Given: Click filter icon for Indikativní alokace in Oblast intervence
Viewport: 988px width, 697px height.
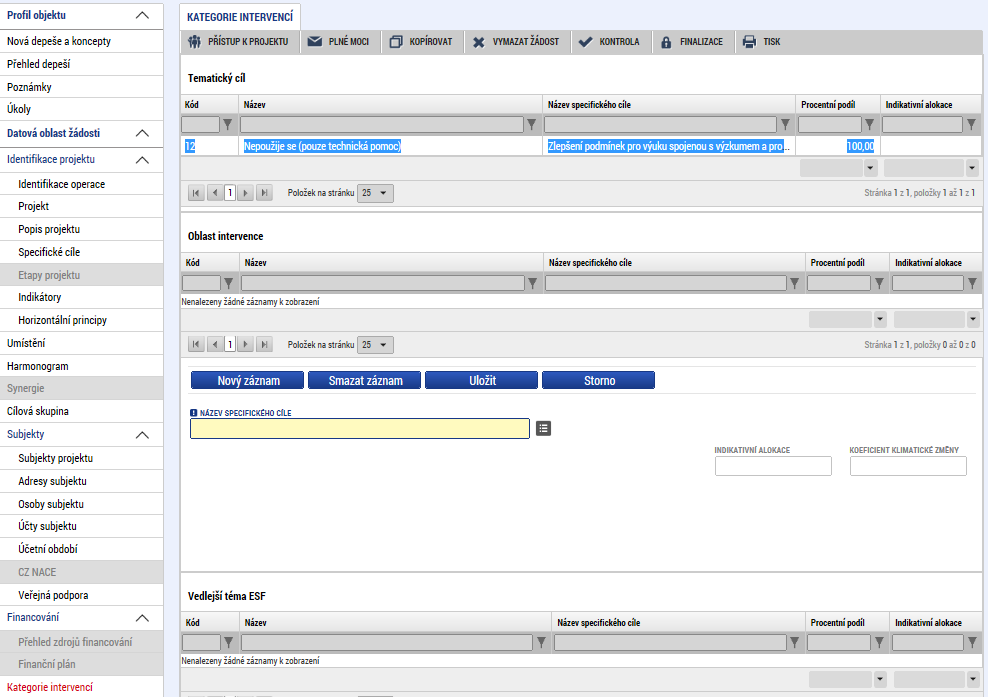Looking at the screenshot, I should click(972, 283).
